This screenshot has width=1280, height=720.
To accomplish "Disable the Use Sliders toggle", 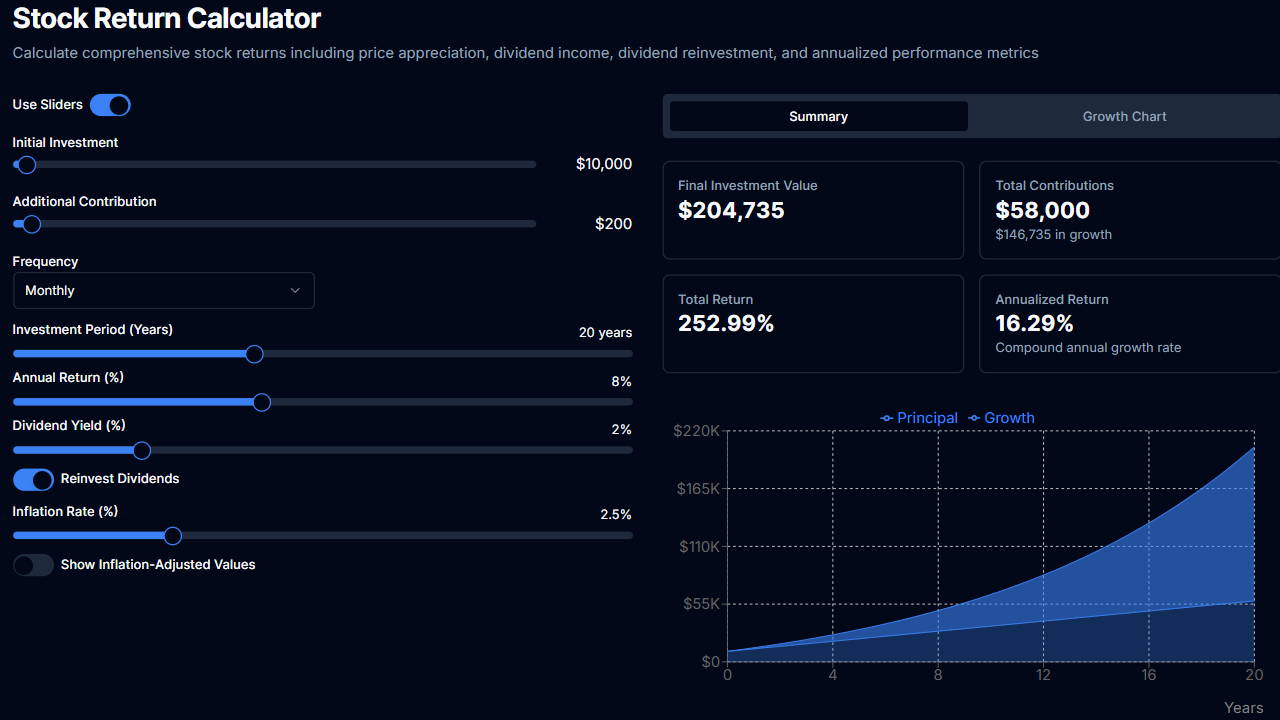I will (x=110, y=104).
